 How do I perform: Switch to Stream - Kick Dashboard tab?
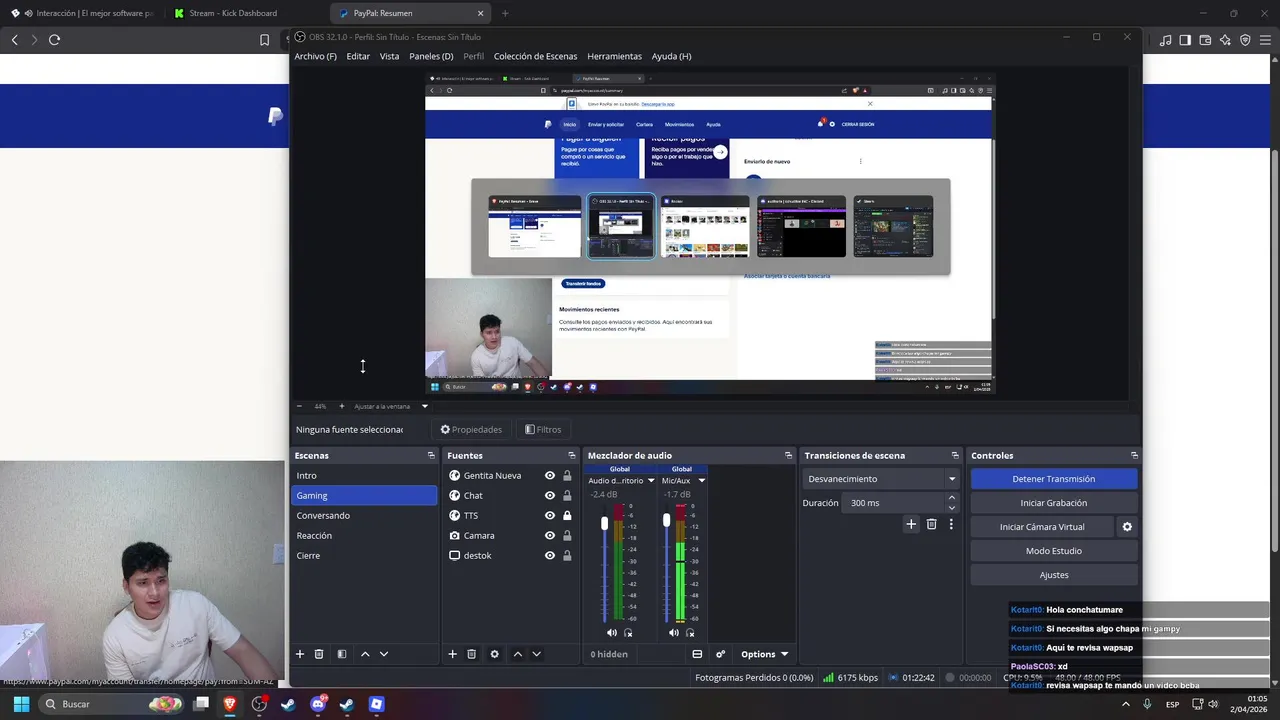[232, 13]
